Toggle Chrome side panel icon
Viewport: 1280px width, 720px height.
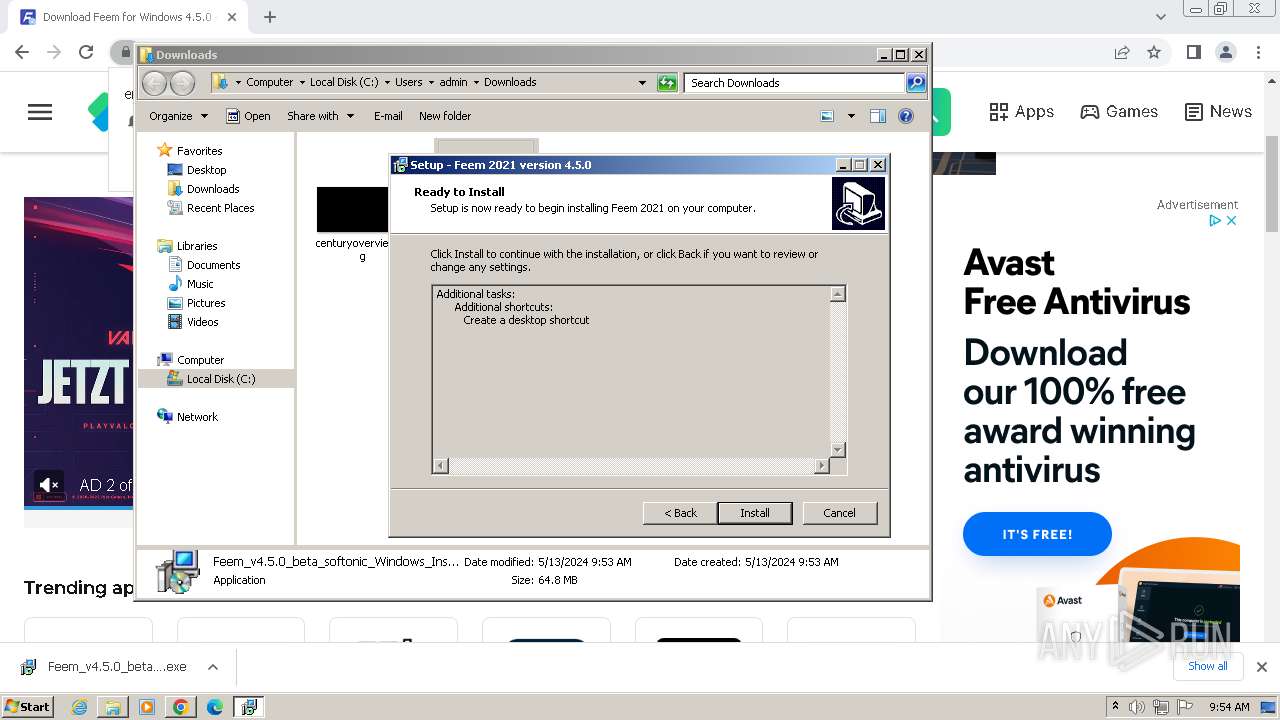1194,52
